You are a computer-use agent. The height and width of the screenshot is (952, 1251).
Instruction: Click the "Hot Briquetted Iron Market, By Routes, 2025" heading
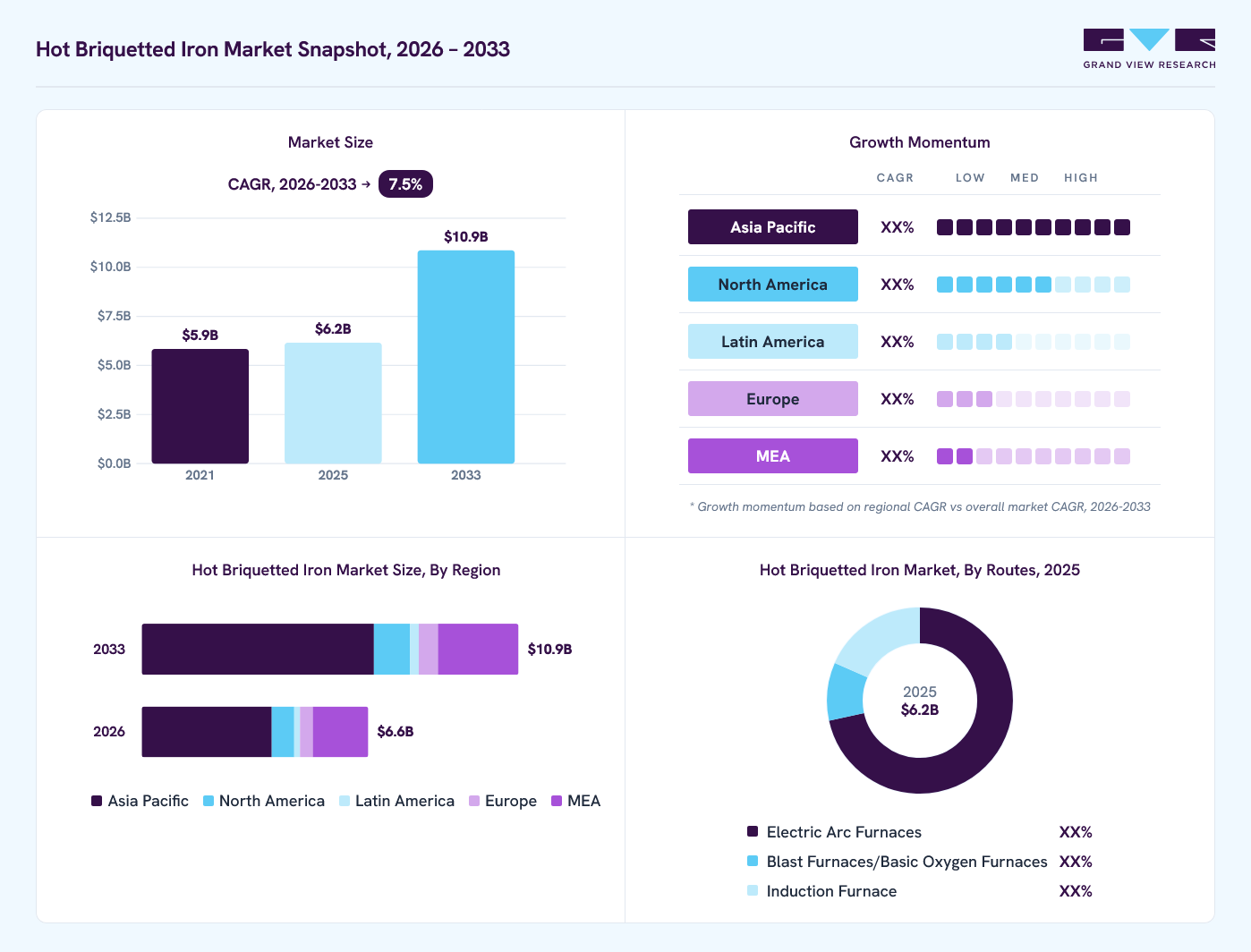[x=920, y=570]
